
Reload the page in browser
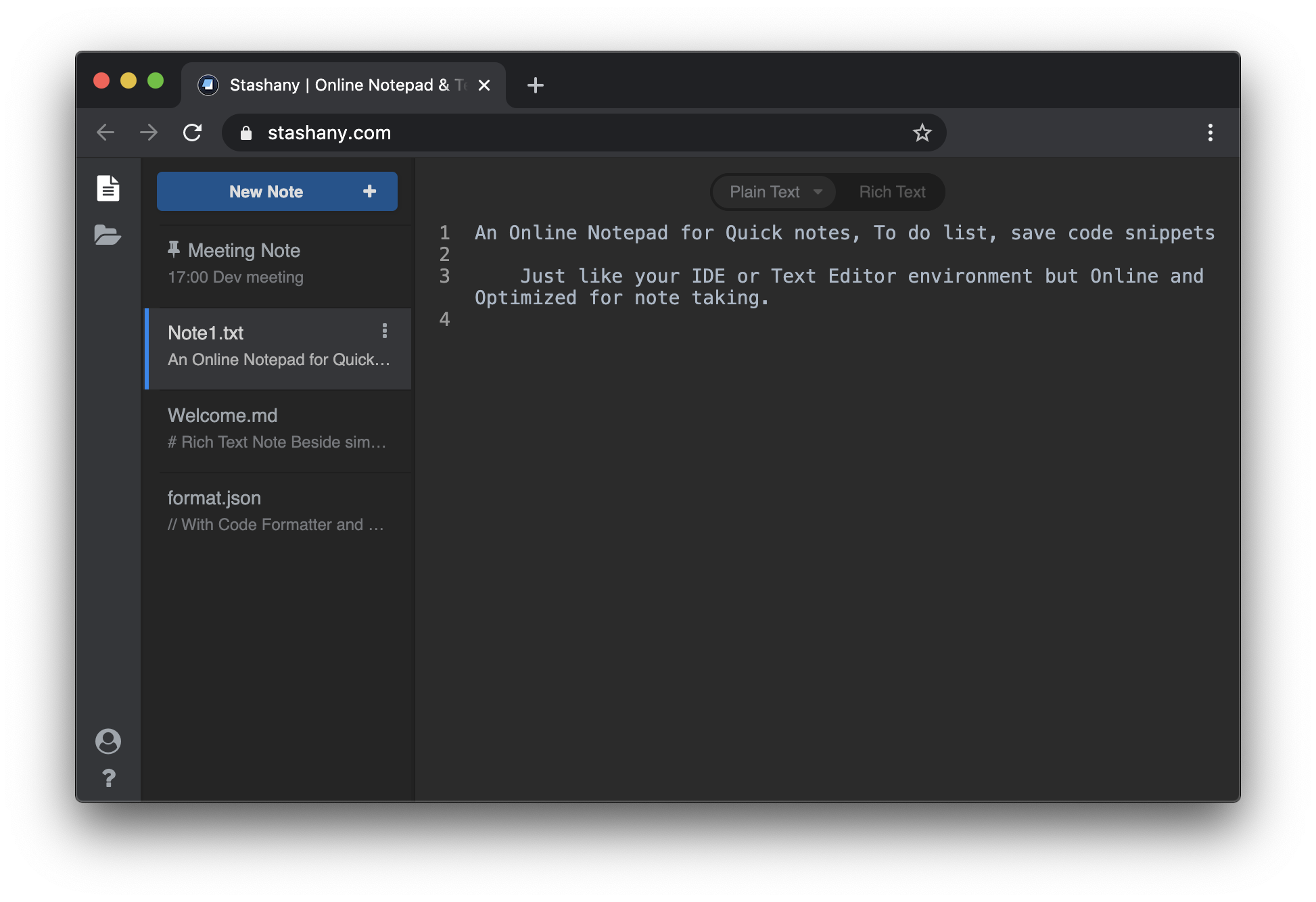(x=193, y=133)
